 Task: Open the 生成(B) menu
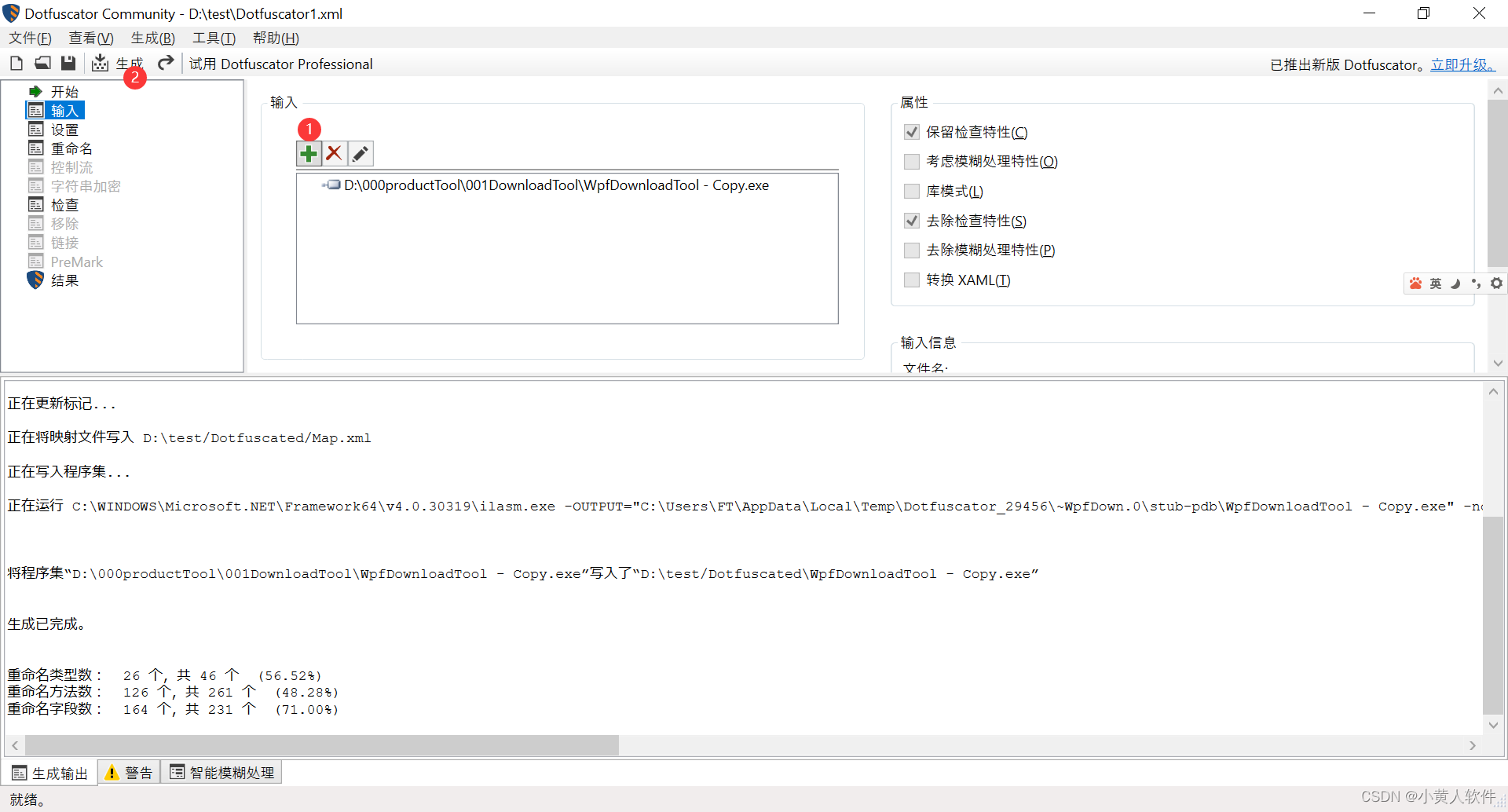pos(152,38)
